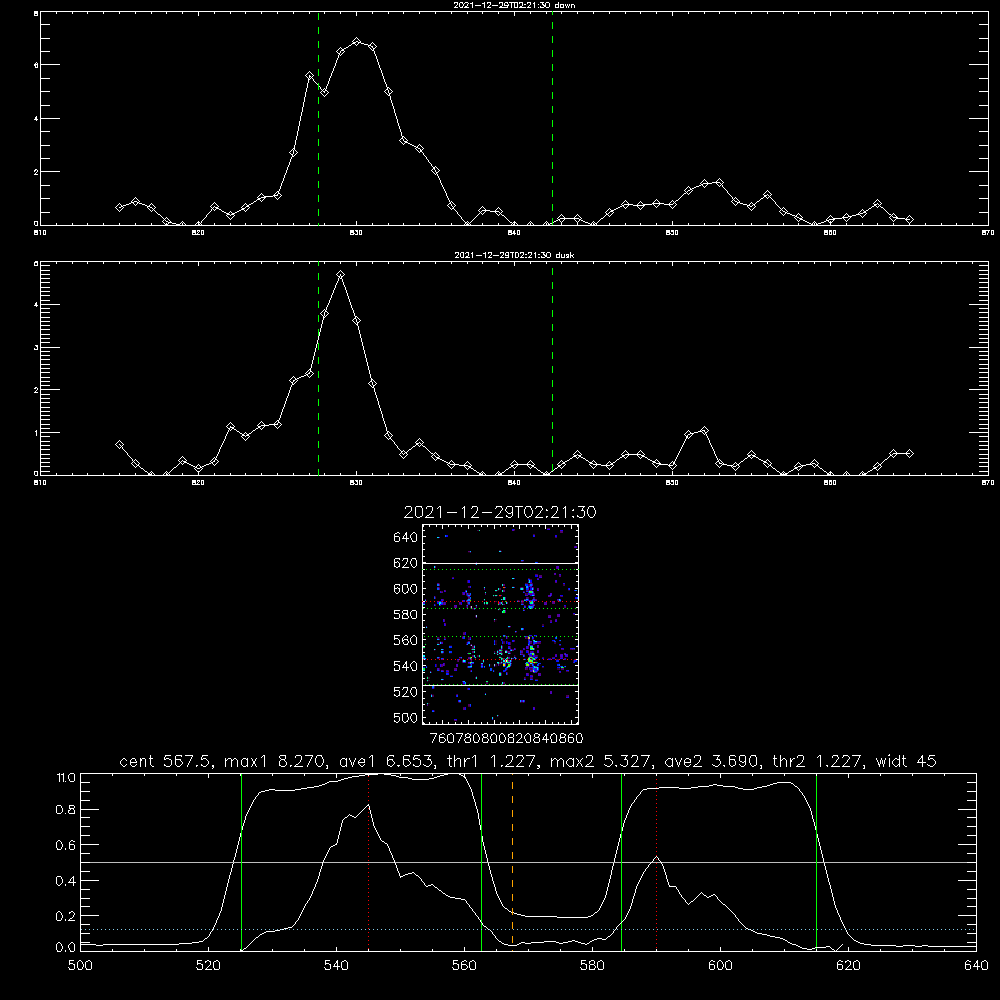Click bottom plot y-axis label 0.4
Screen dimensions: 1000x1000
tap(66, 881)
